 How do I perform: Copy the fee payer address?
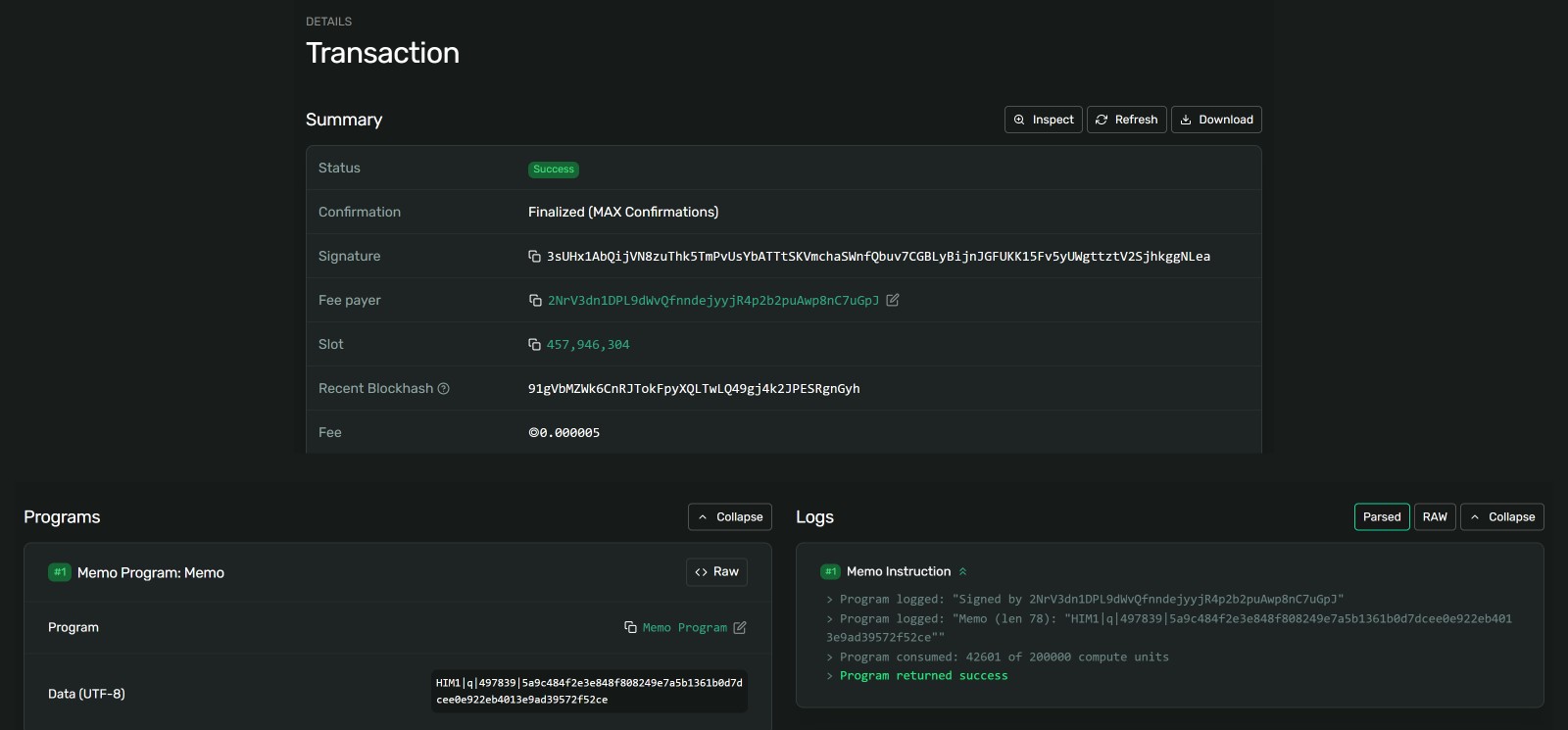pos(535,301)
